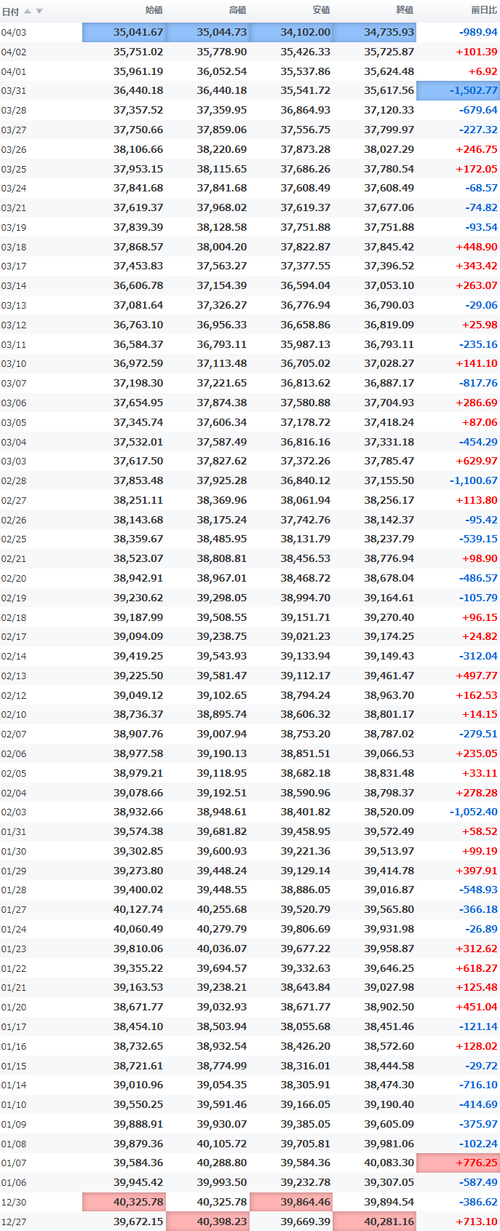Select the 02/27 opening value 38,251.11

click(x=138, y=500)
